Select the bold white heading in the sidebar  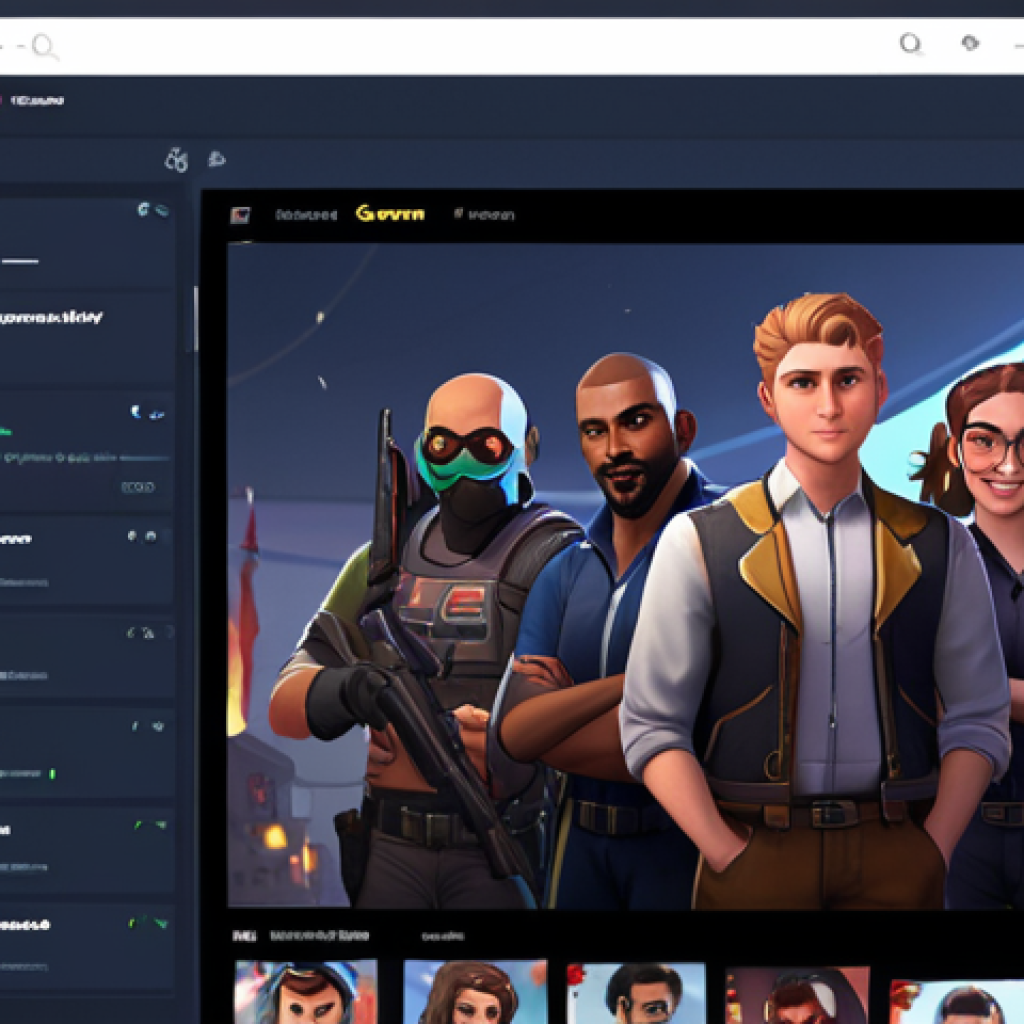coord(51,318)
